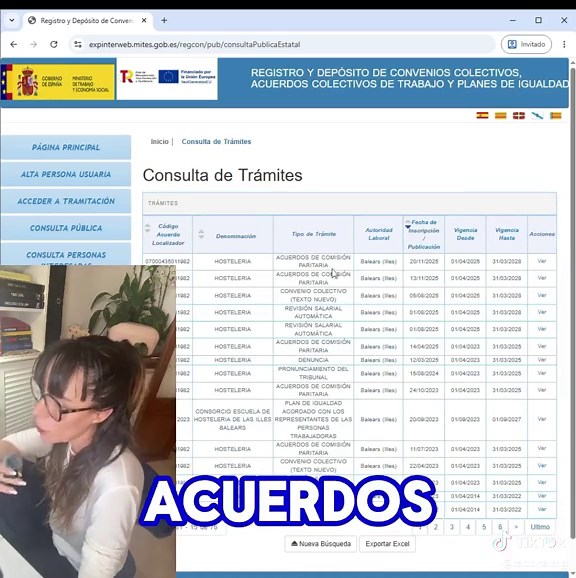Click the DENUNCIA trámite cell
The image size is (576, 578).
click(313, 360)
